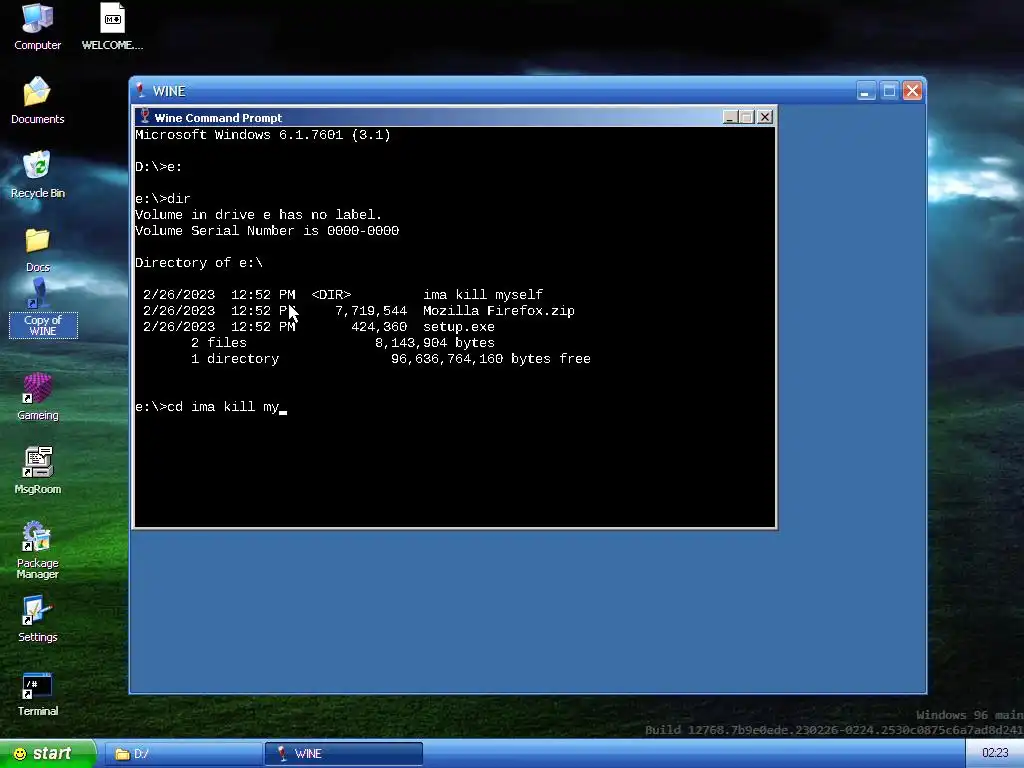Viewport: 1024px width, 768px height.
Task: Open the WELCOME markdown file icon
Action: (112, 26)
